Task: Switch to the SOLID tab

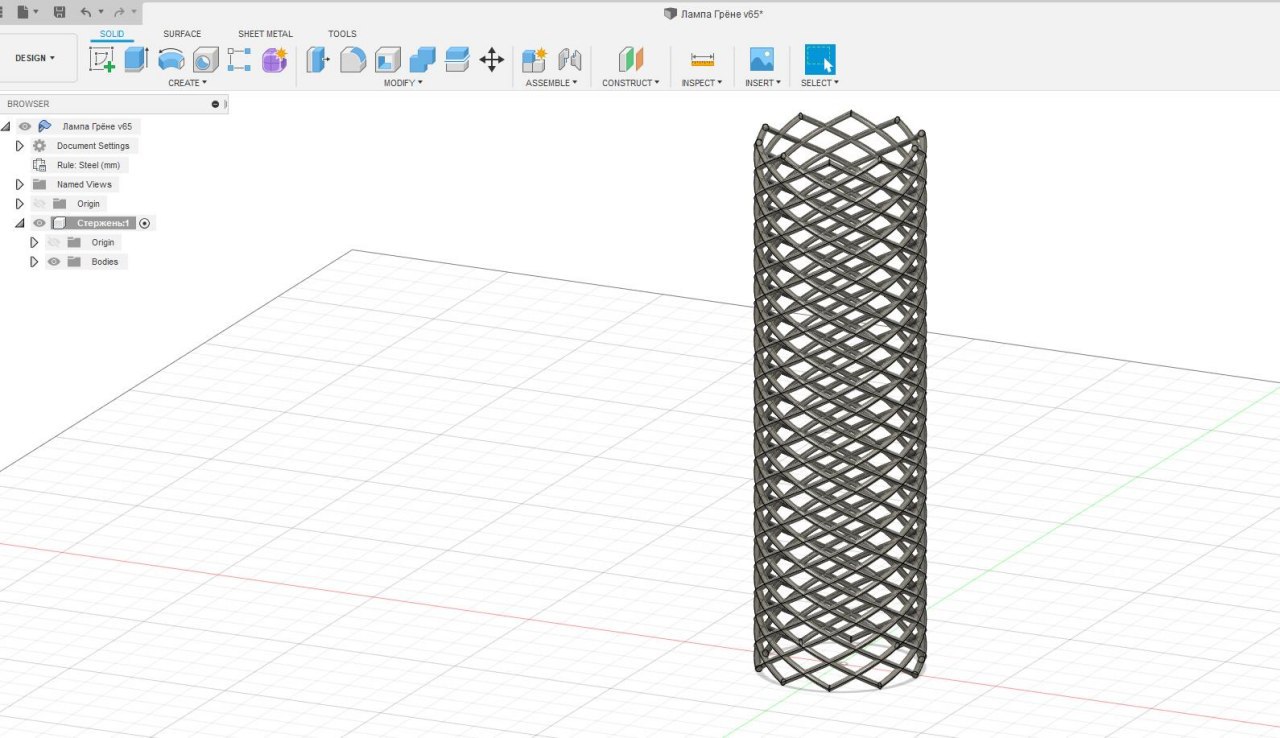Action: click(112, 34)
